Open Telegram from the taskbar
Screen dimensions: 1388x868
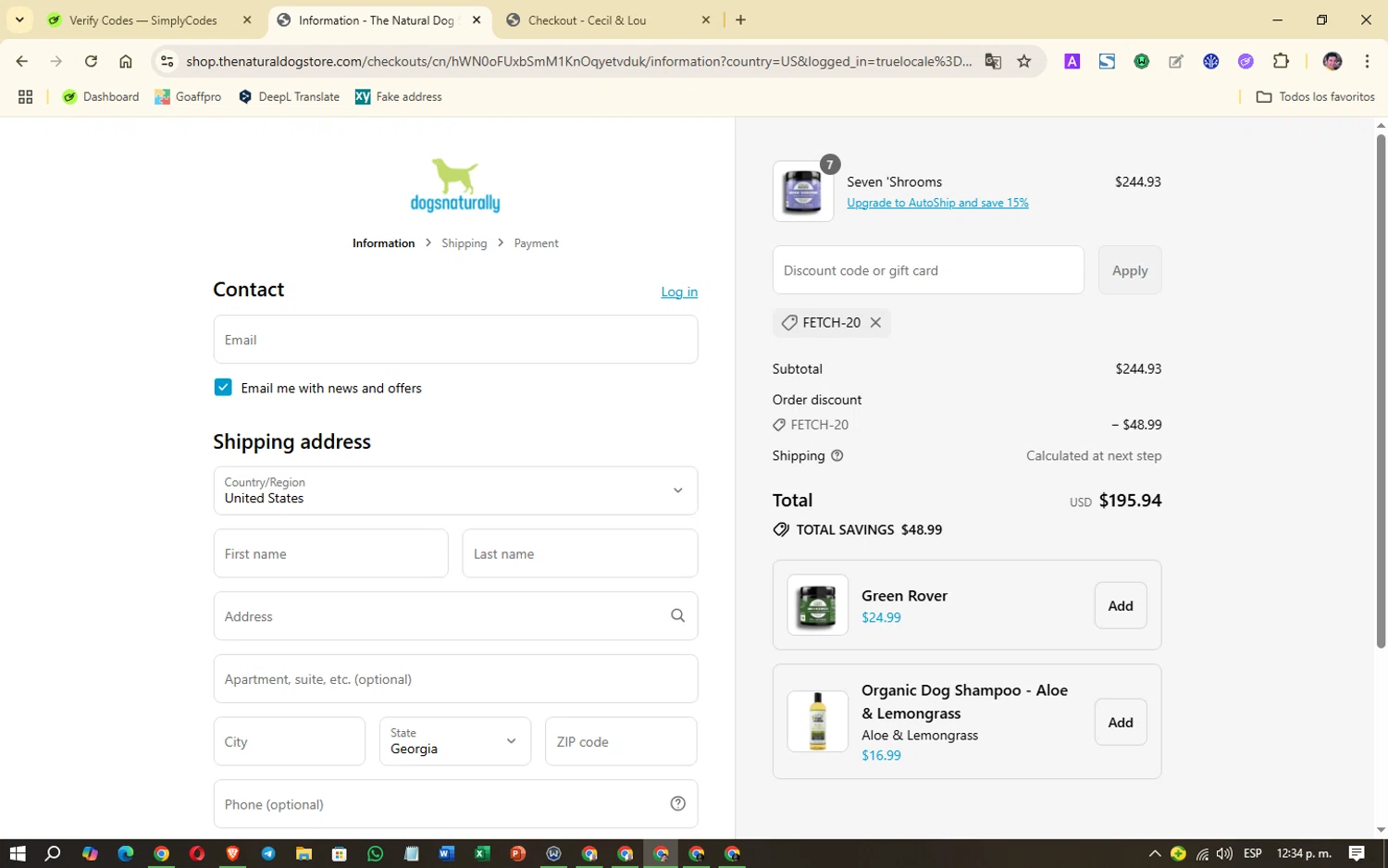tap(268, 853)
